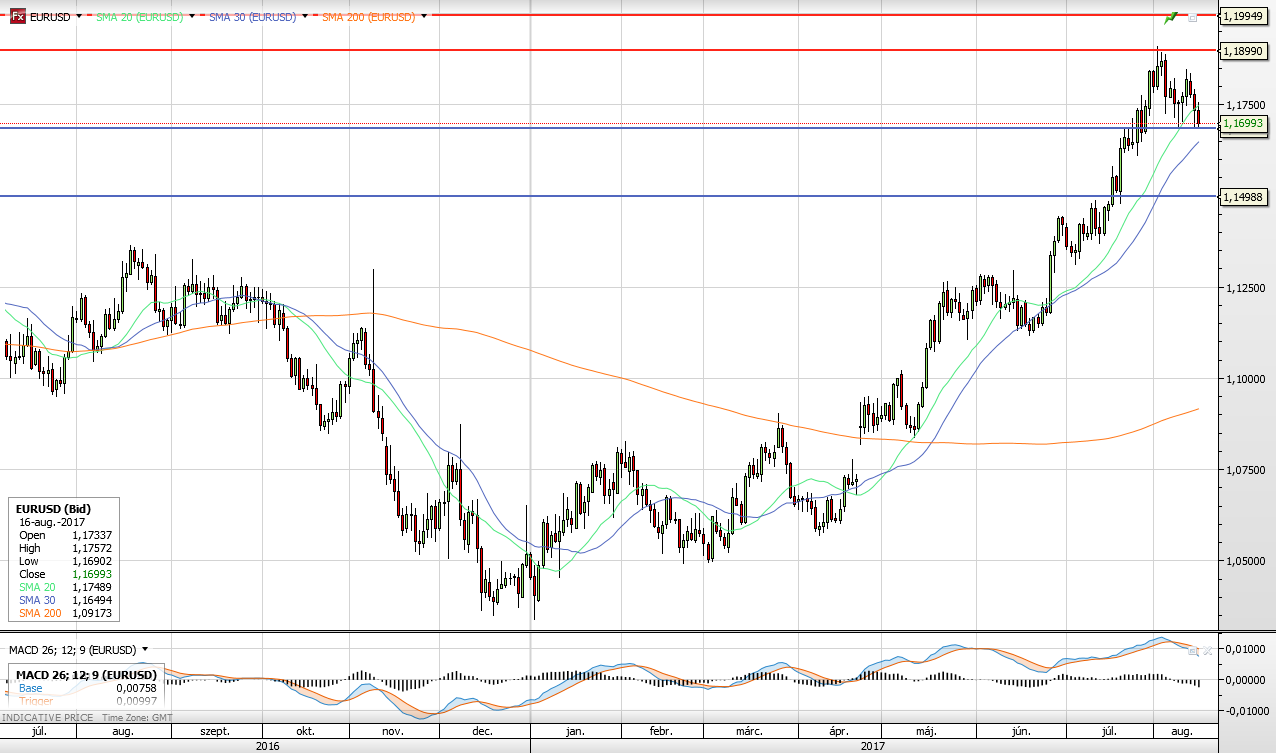Close the MACD panel with its X icon

1207,650
